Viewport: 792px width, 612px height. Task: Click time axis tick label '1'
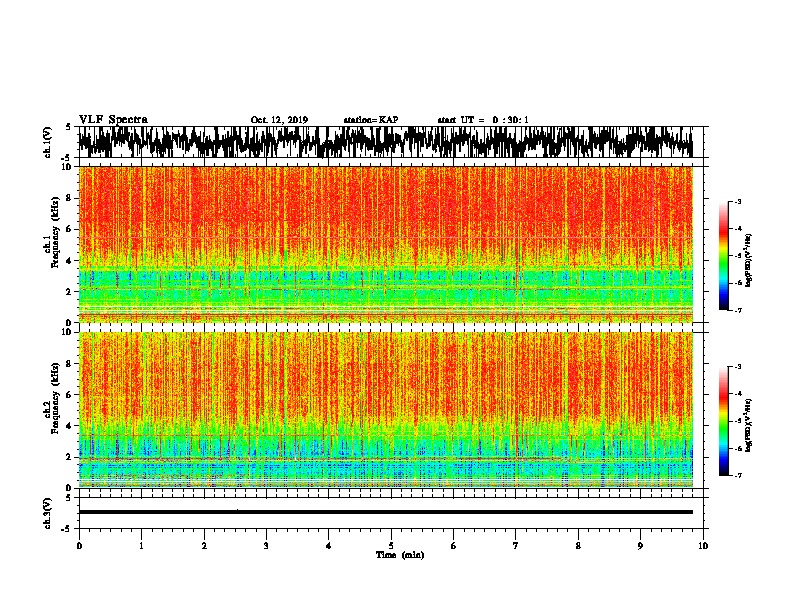[x=141, y=545]
